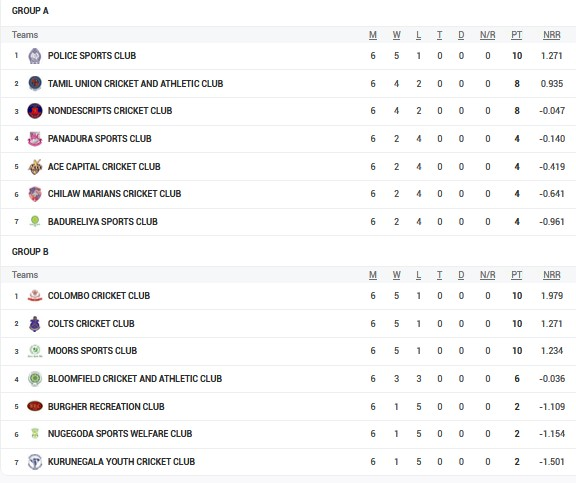576x483 pixels.
Task: Click the Police Sports Club logo
Action: coord(35,56)
